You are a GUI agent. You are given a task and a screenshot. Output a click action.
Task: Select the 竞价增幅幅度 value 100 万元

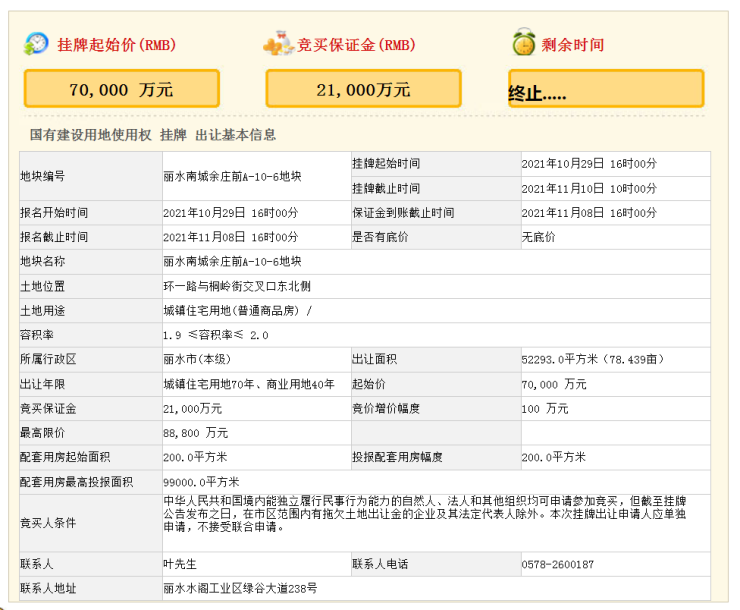tap(544, 409)
